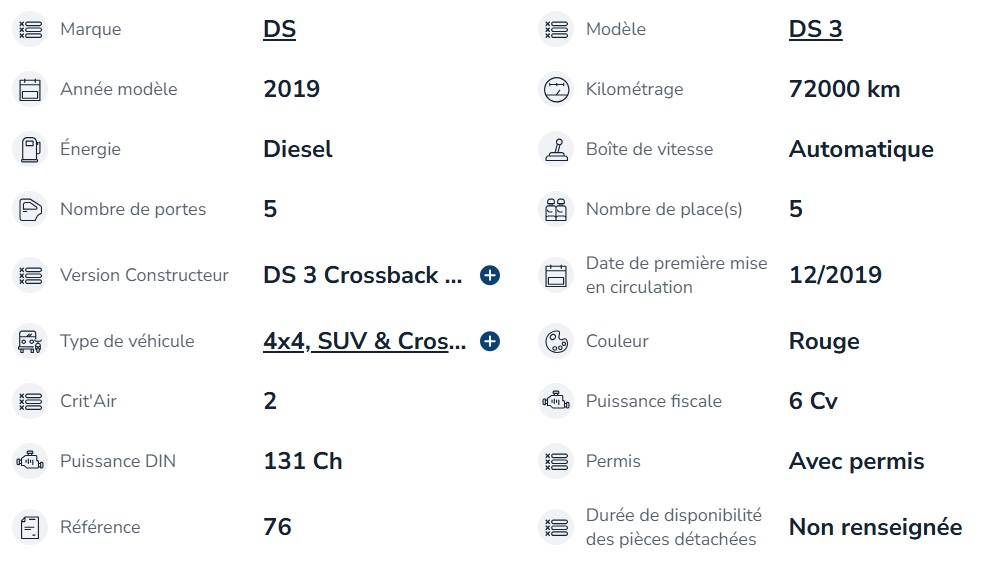Screen dimensions: 983x582
Task: Click the color palette icon beside Couleur
Action: pos(555,341)
